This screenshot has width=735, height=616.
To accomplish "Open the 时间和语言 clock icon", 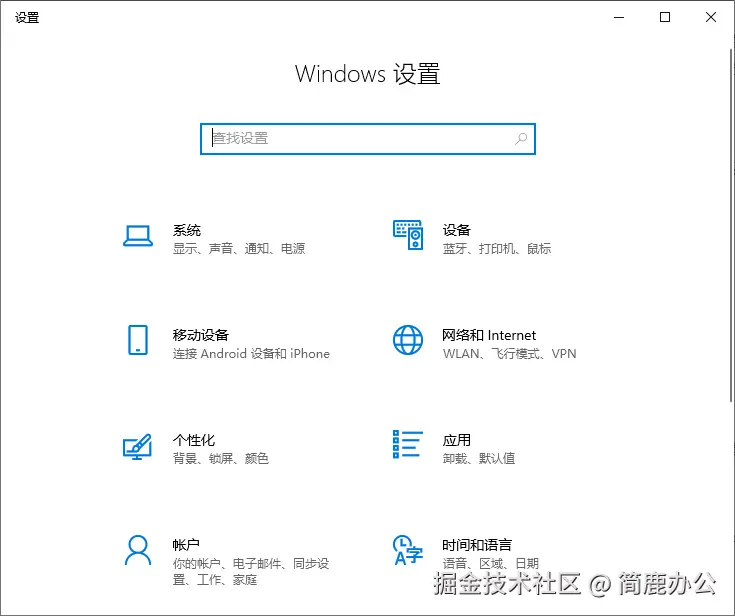I will click(x=408, y=550).
